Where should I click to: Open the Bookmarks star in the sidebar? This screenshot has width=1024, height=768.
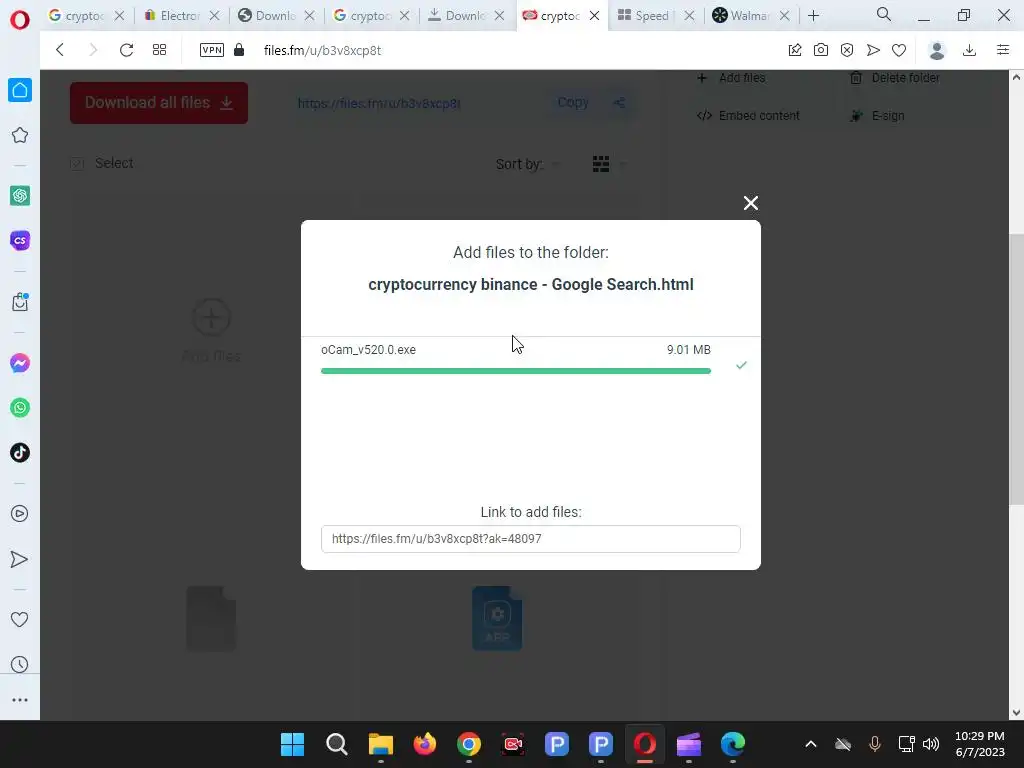(x=20, y=135)
